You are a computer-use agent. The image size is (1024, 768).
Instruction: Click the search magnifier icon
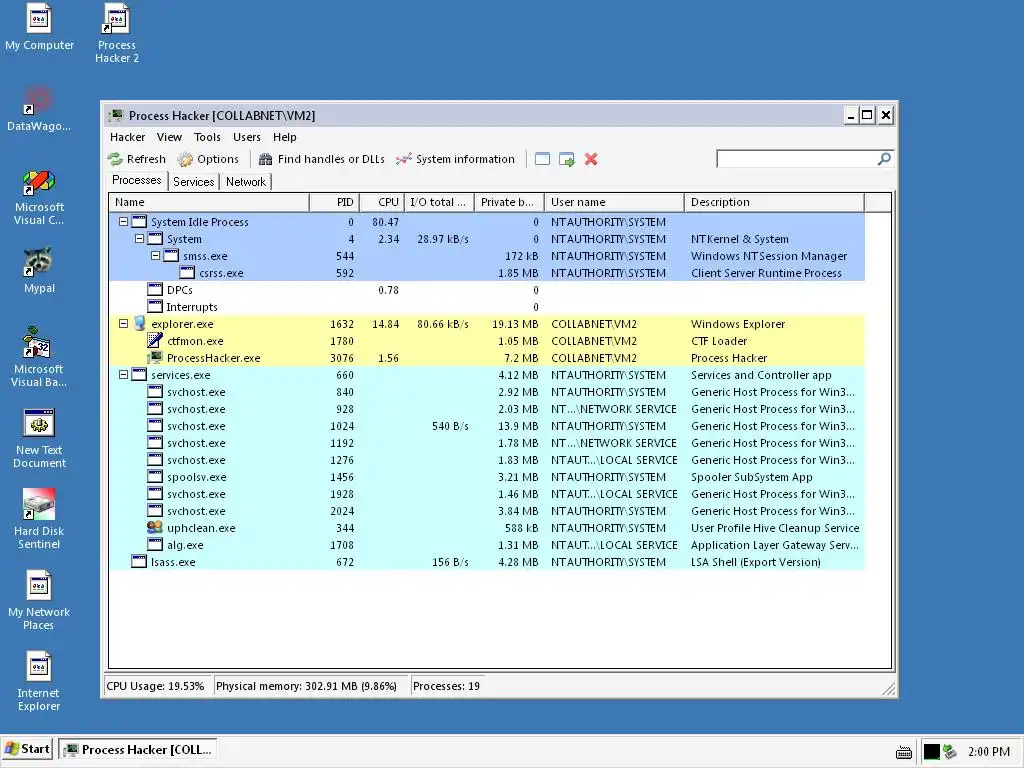click(x=884, y=159)
